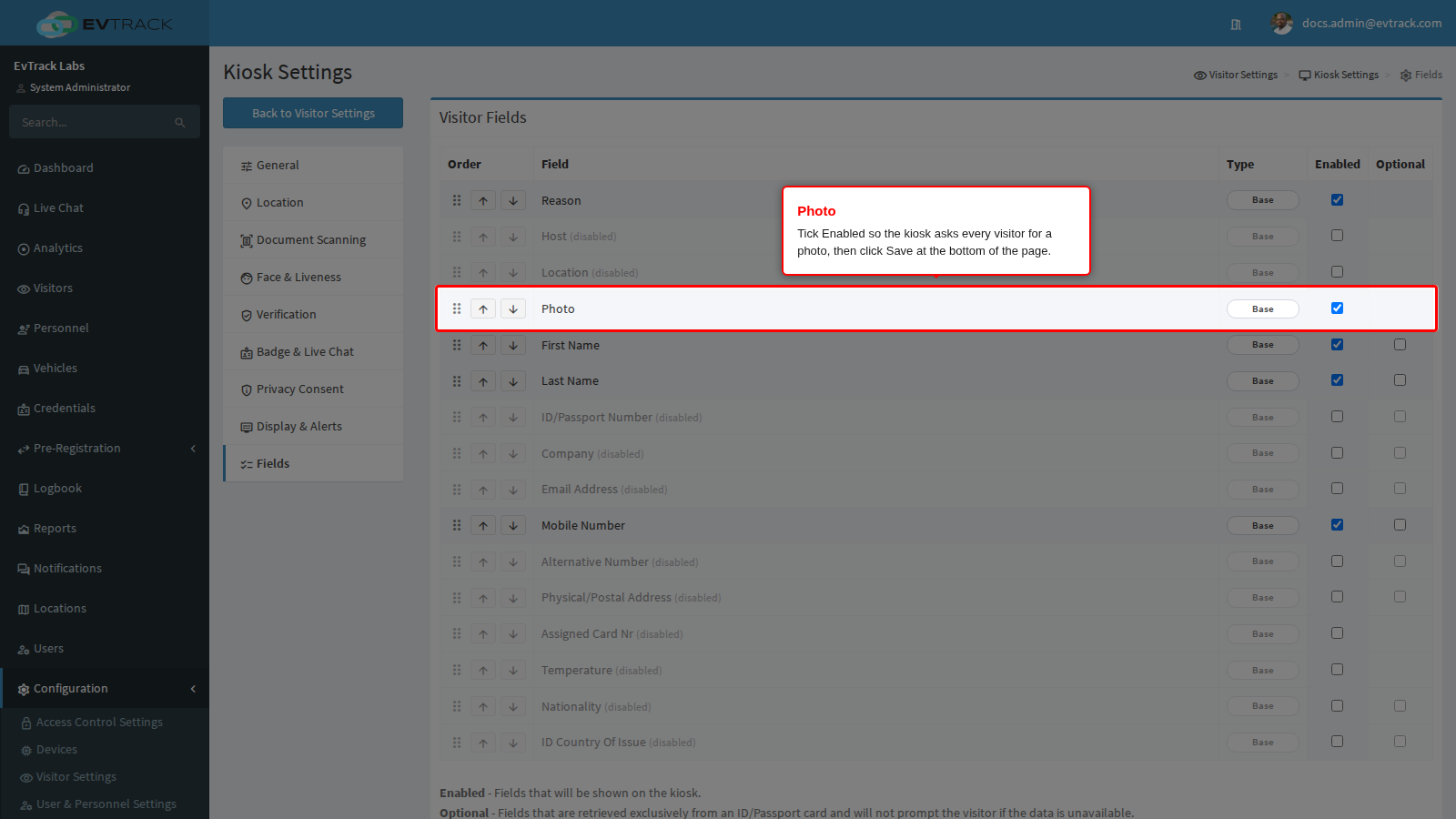Tick Optional for Mobile Number
This screenshot has height=819, width=1456.
[x=1400, y=525]
